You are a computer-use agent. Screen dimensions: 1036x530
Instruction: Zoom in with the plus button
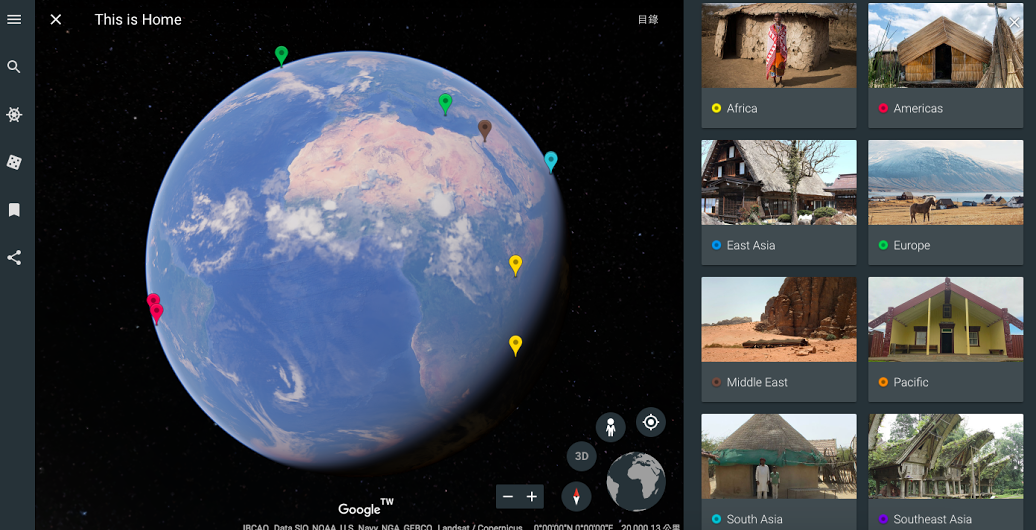coord(532,496)
